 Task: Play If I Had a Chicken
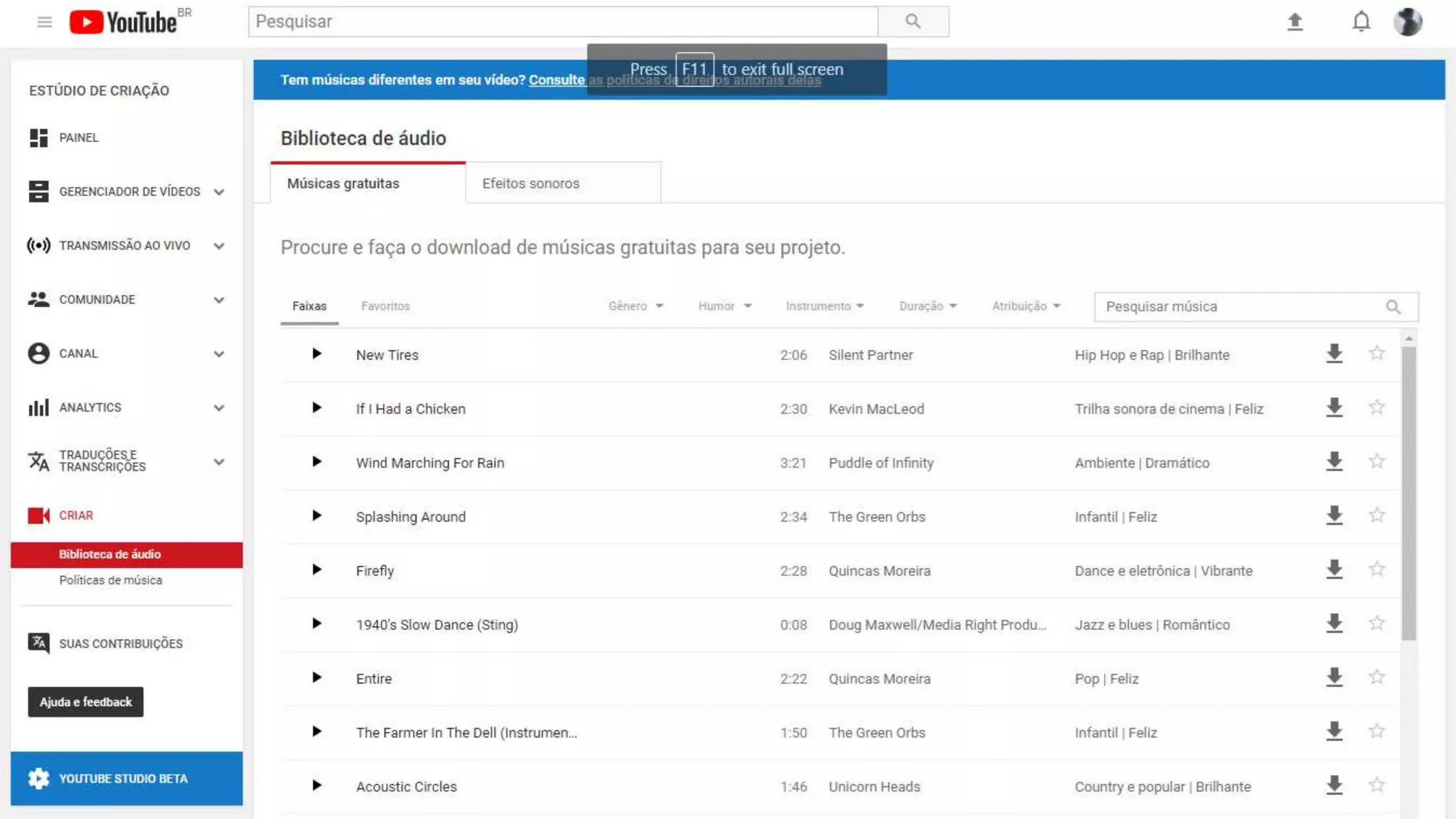(317, 407)
